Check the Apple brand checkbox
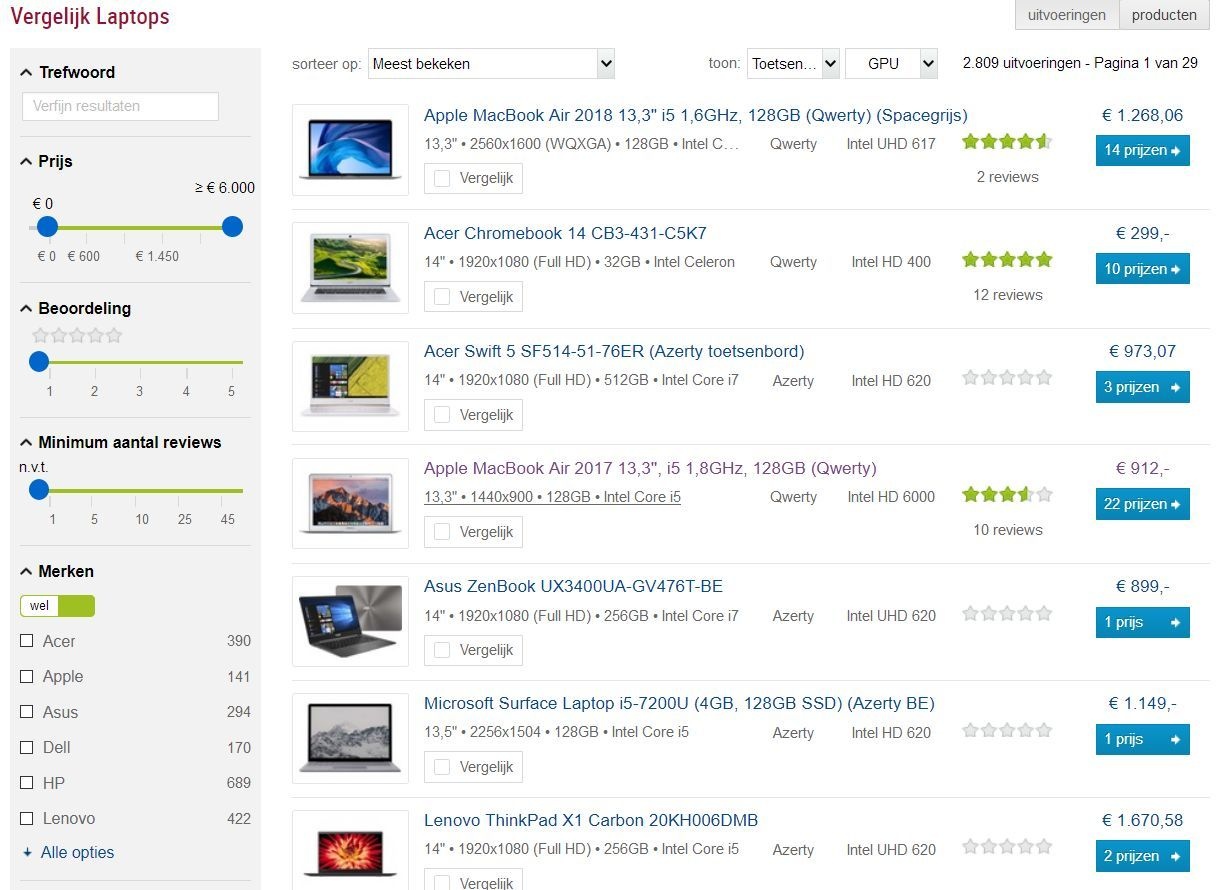Image resolution: width=1224 pixels, height=890 pixels. click(27, 677)
